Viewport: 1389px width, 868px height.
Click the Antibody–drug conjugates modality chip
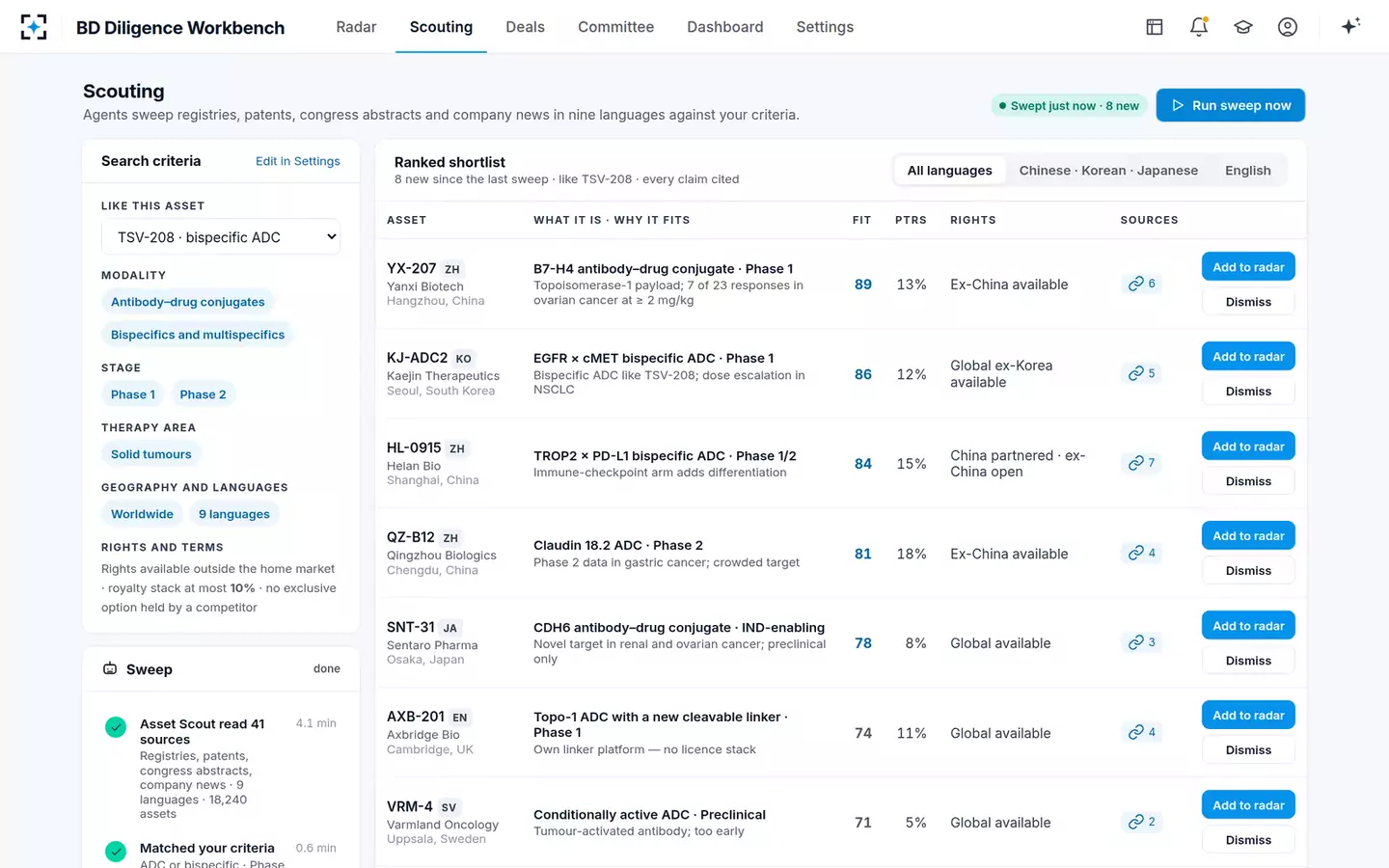187,302
